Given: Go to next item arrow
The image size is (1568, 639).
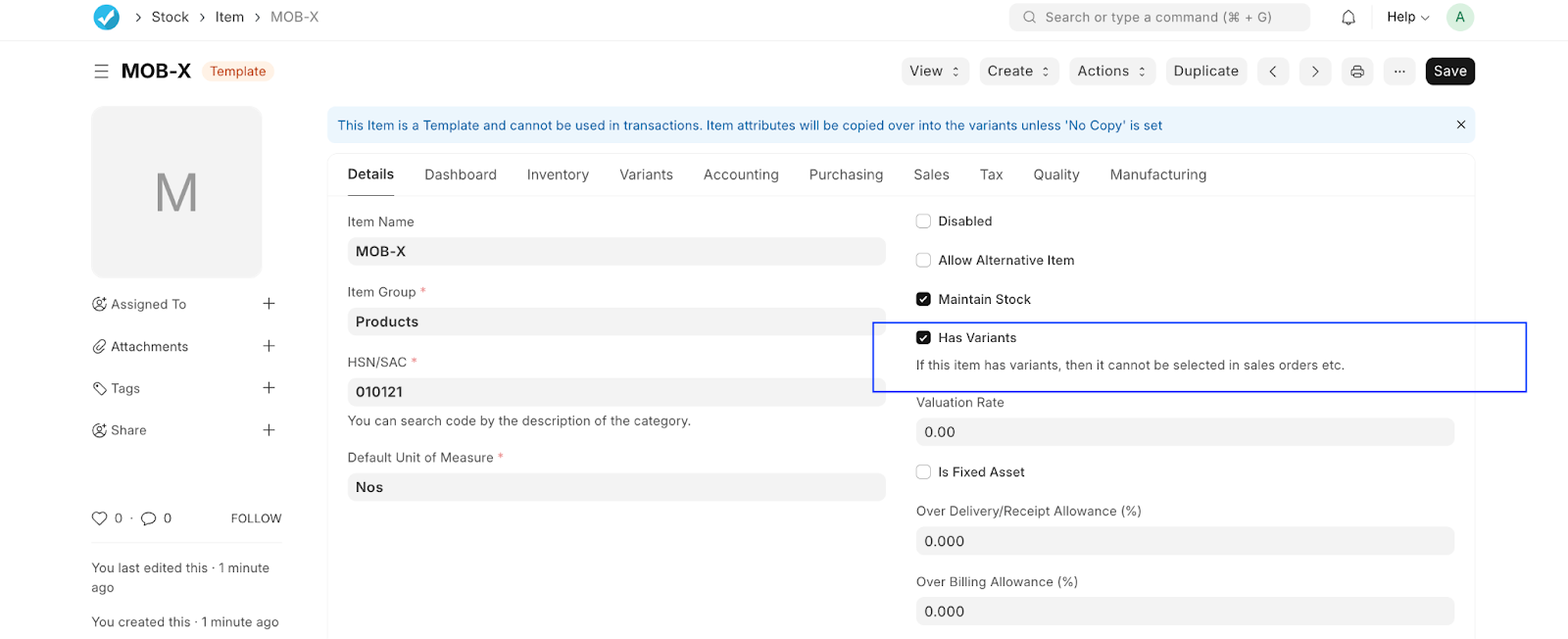Looking at the screenshot, I should [x=1315, y=72].
